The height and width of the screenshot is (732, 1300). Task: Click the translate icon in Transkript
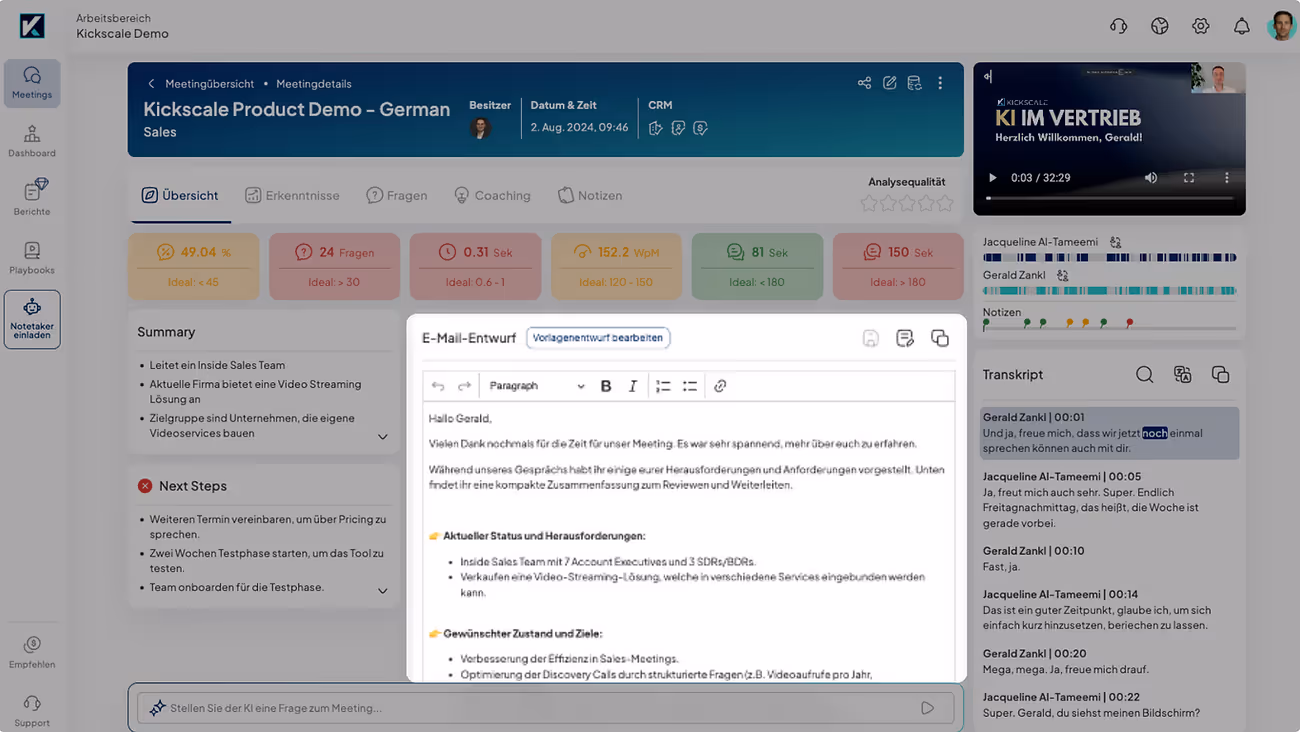click(x=1183, y=374)
